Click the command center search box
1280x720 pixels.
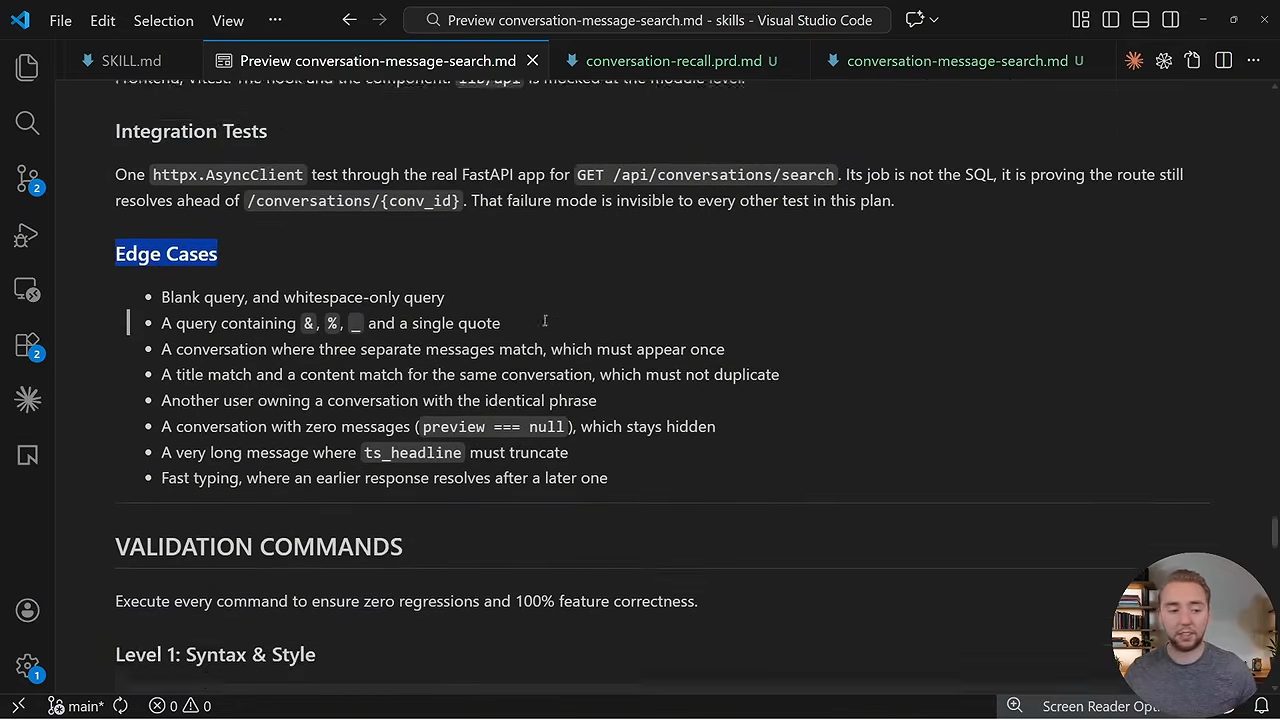tap(649, 20)
